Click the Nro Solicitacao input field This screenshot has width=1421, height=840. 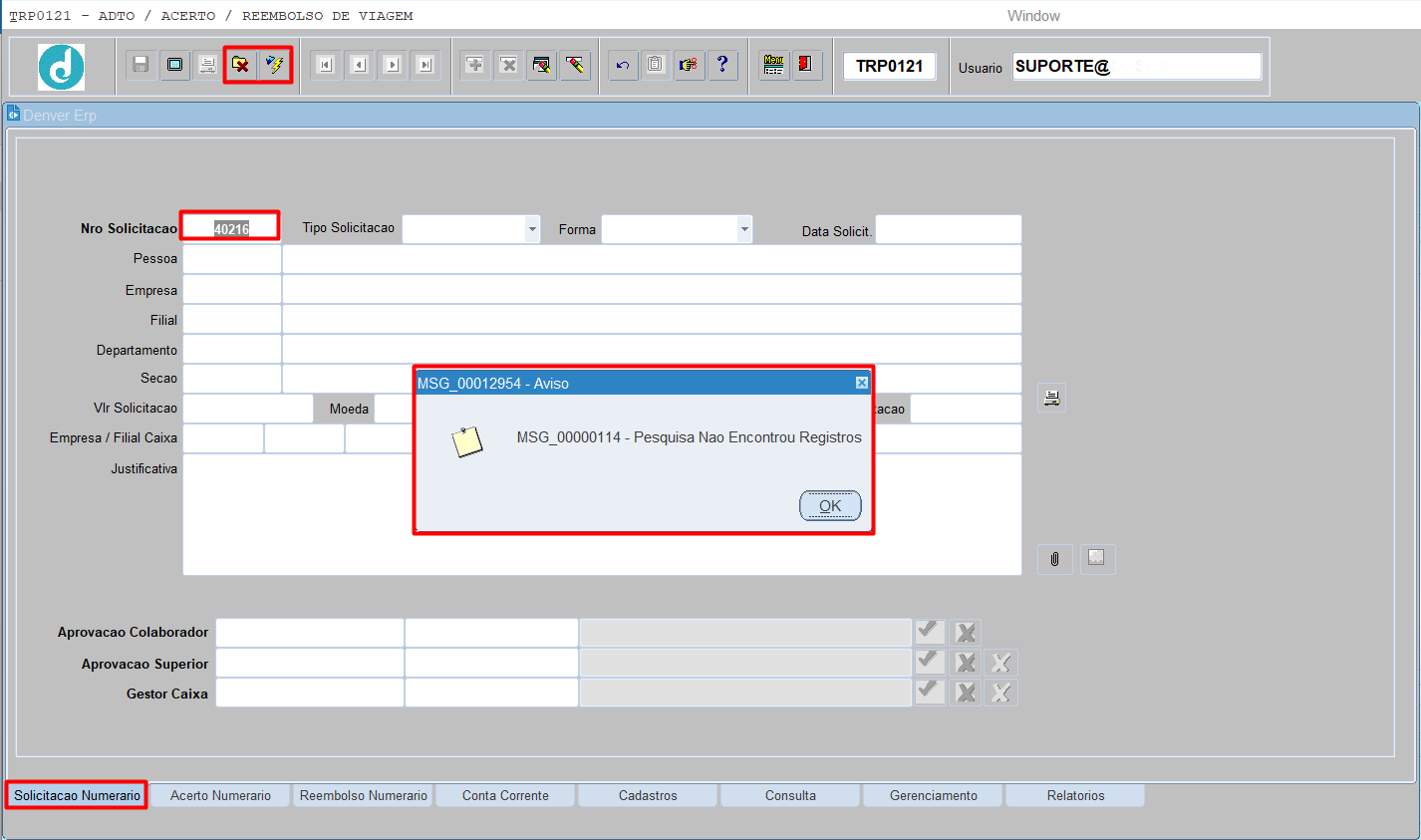click(230, 229)
